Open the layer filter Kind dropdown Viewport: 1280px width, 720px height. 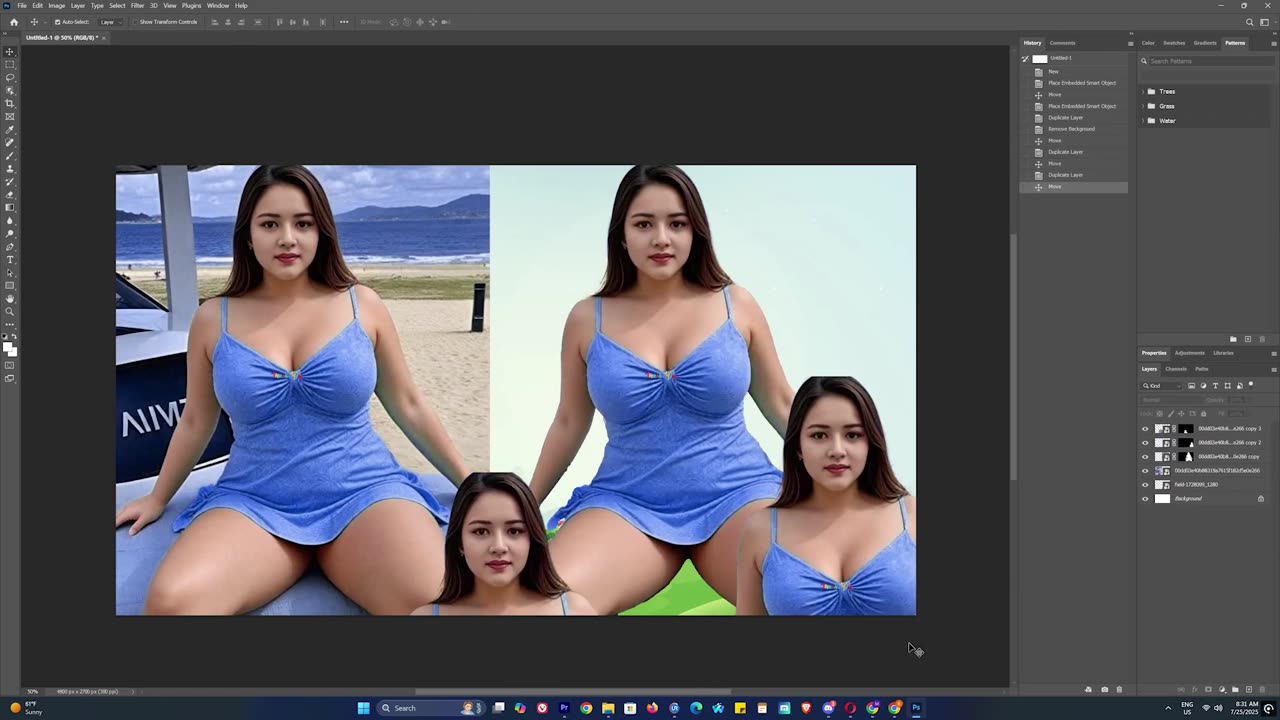pos(1160,386)
